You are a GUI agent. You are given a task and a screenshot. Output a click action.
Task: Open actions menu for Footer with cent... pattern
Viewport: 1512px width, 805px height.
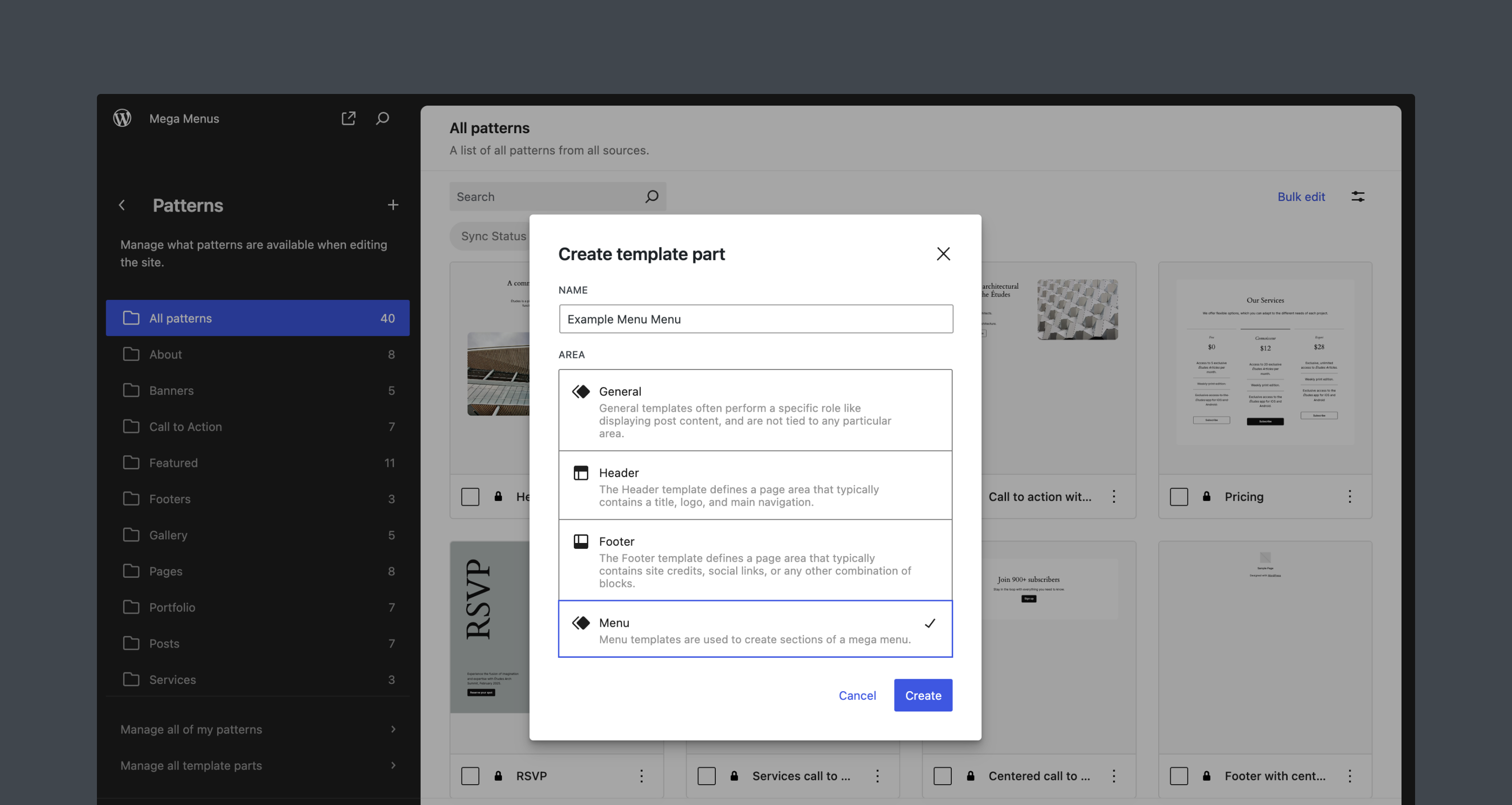1350,775
